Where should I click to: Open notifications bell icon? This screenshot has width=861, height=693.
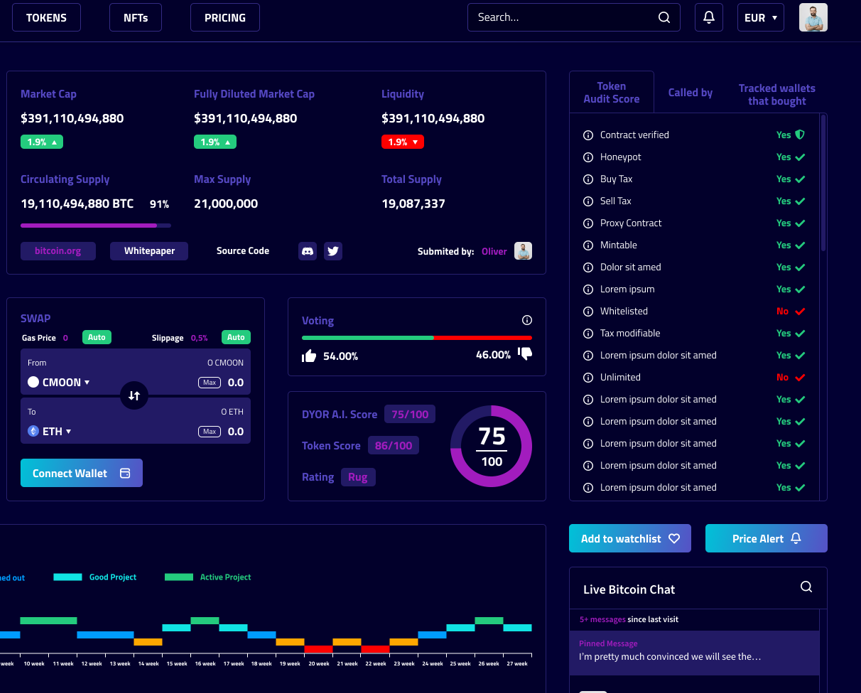[709, 18]
